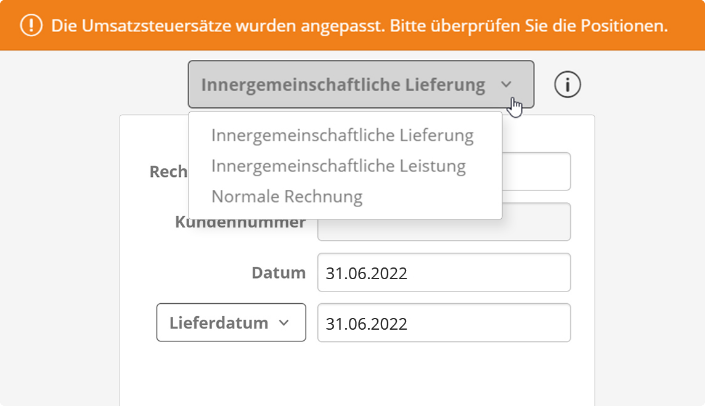Viewport: 705px width, 406px height.
Task: Pick Normale Rechnung from the list
Action: (x=286, y=196)
